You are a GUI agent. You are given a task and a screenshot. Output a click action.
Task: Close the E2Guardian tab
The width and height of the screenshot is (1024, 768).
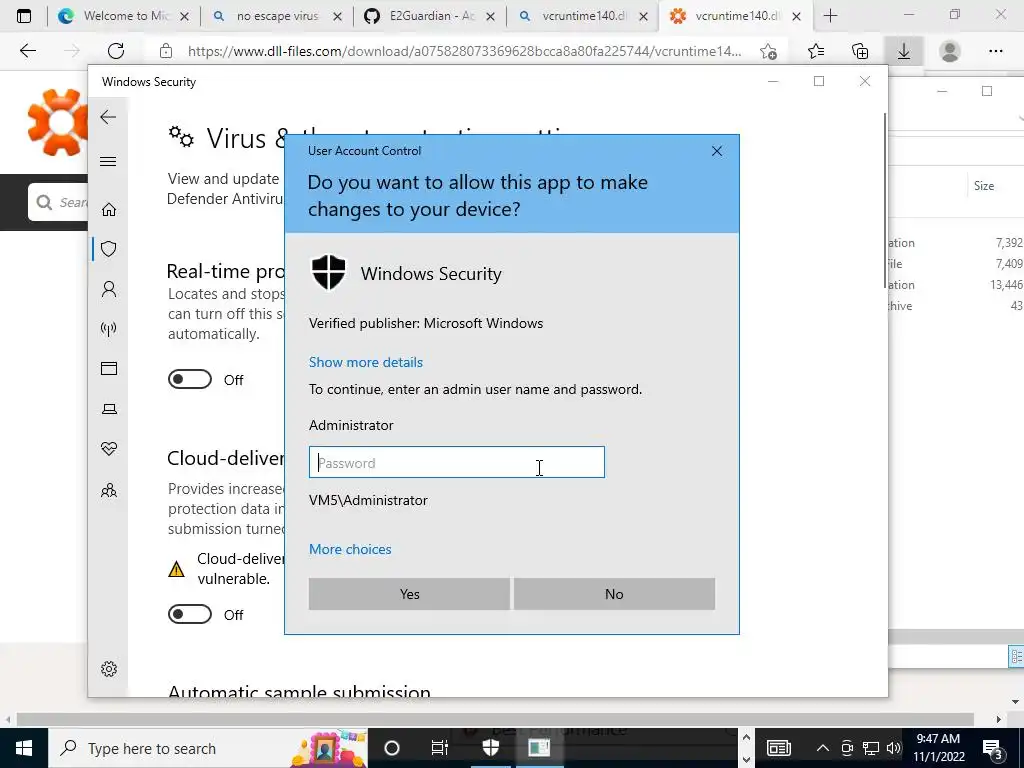(x=490, y=17)
